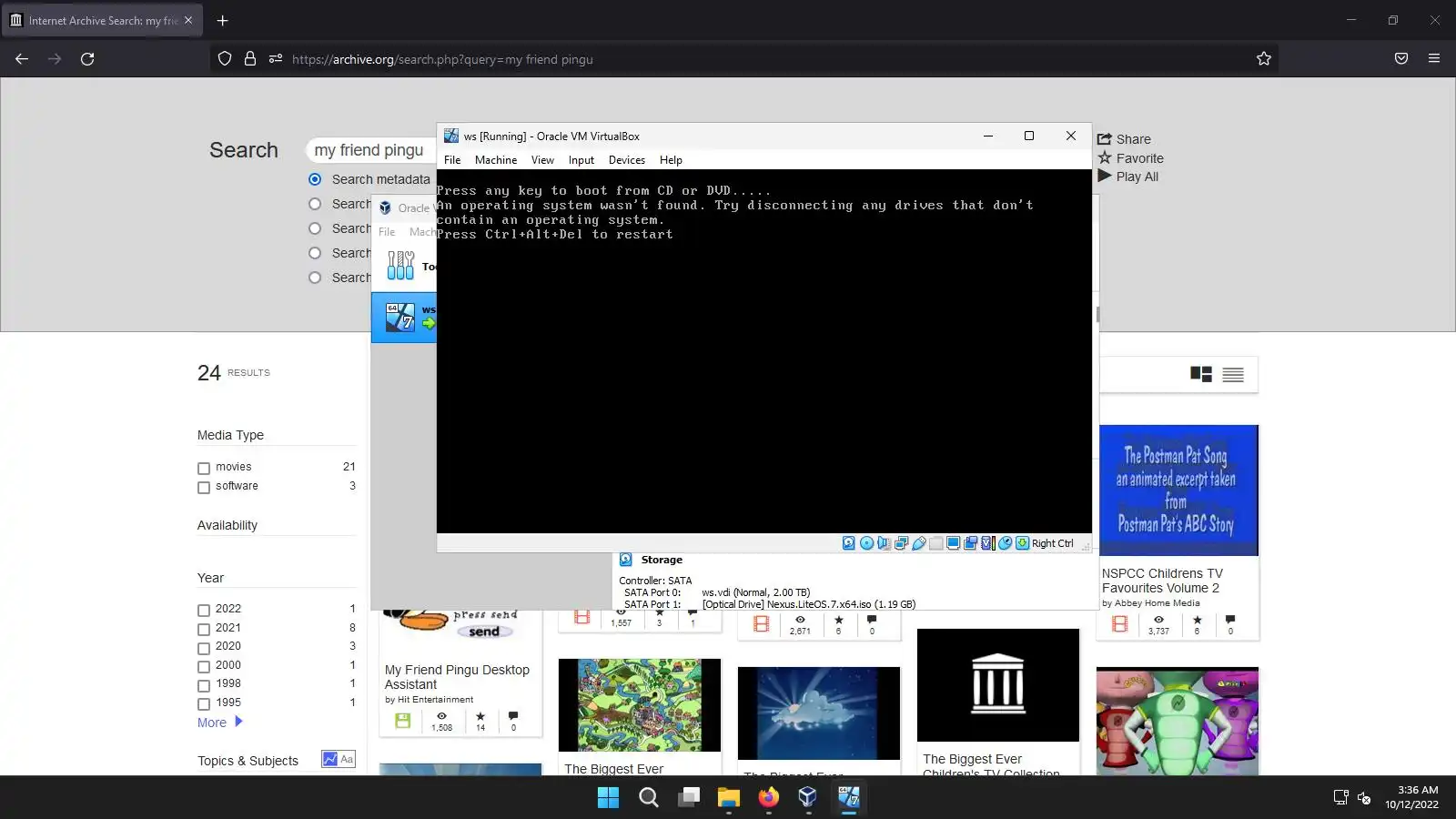This screenshot has height=819, width=1456.
Task: Click the Firefox address bar URL
Action: pos(442,59)
